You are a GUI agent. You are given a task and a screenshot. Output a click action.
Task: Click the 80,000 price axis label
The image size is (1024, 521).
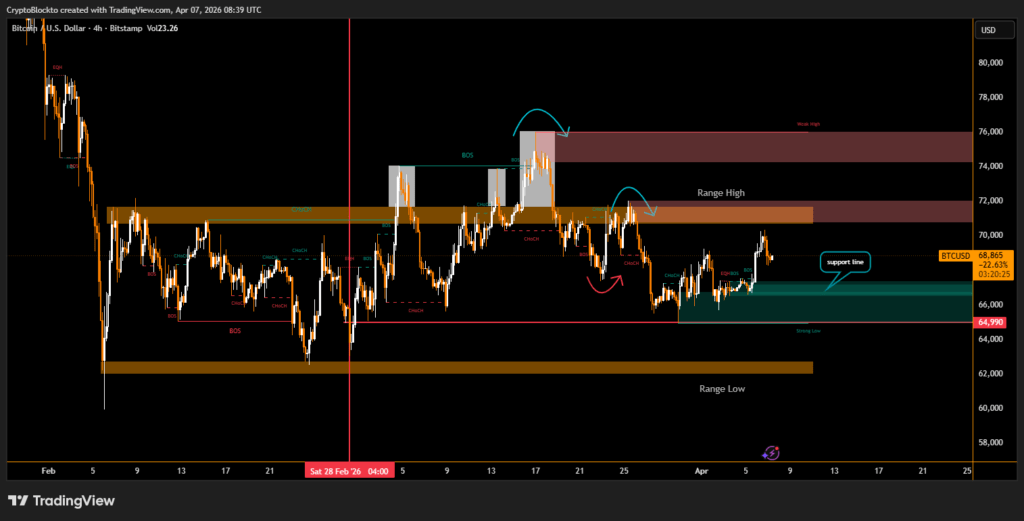(x=989, y=62)
